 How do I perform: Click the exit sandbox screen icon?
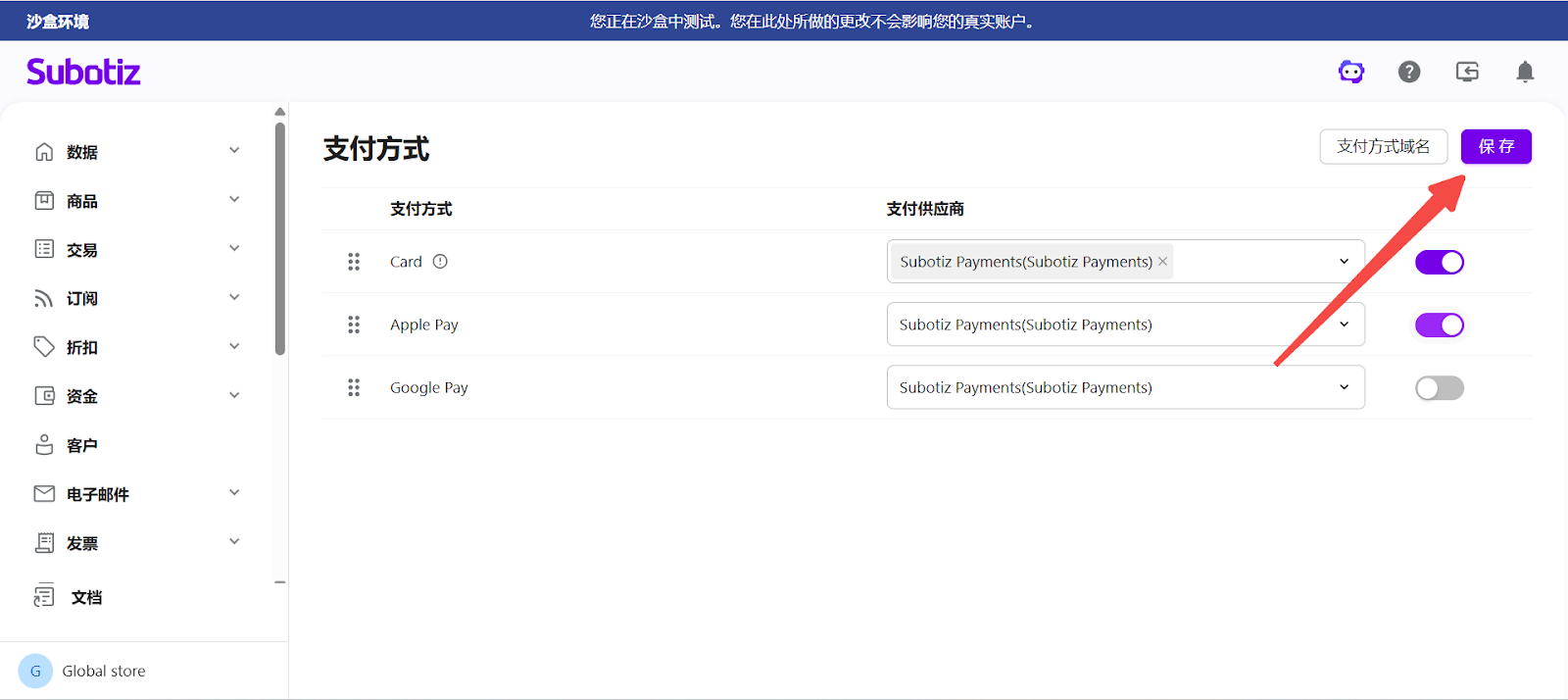coord(1467,72)
